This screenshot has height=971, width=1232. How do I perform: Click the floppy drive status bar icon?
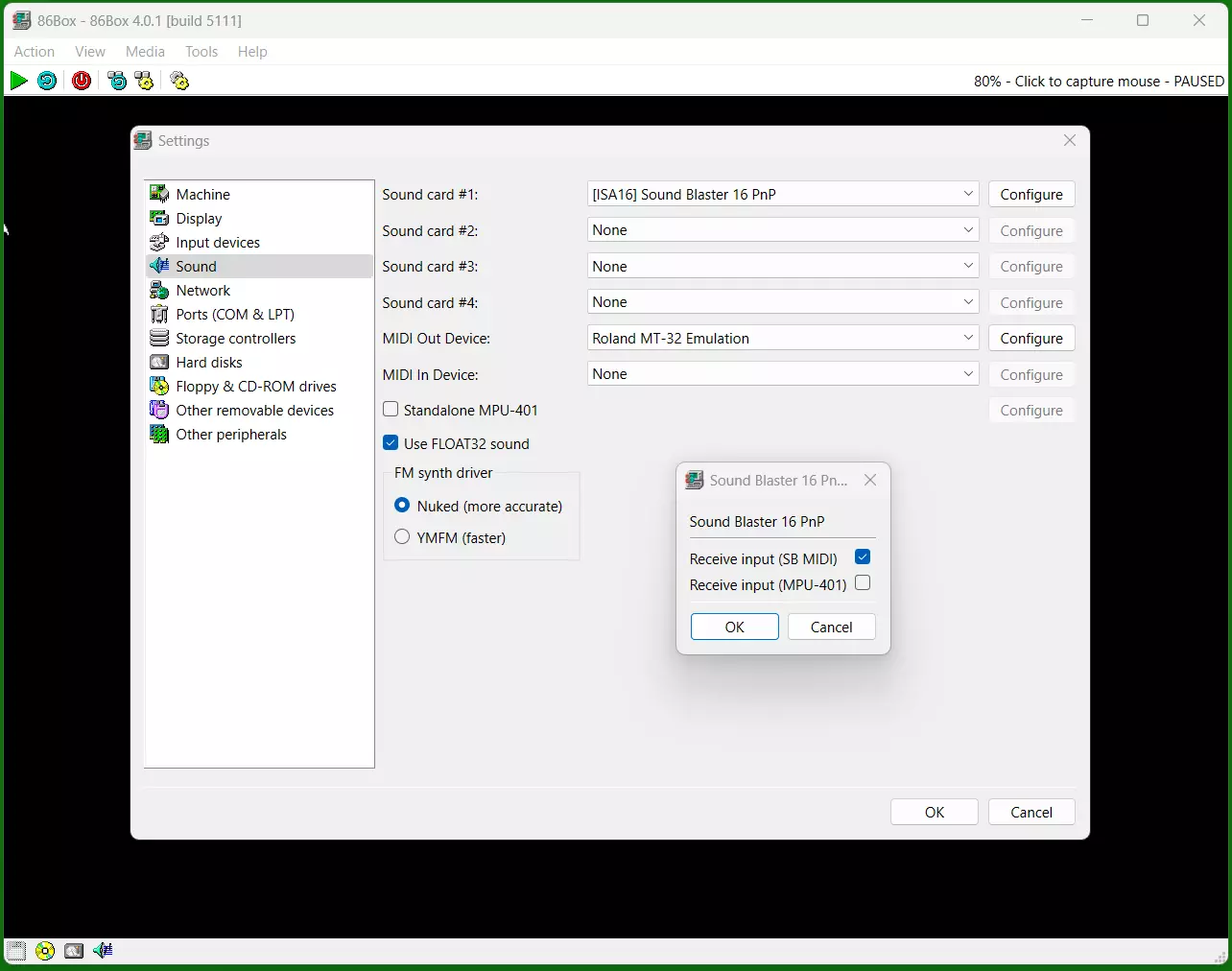tap(16, 951)
